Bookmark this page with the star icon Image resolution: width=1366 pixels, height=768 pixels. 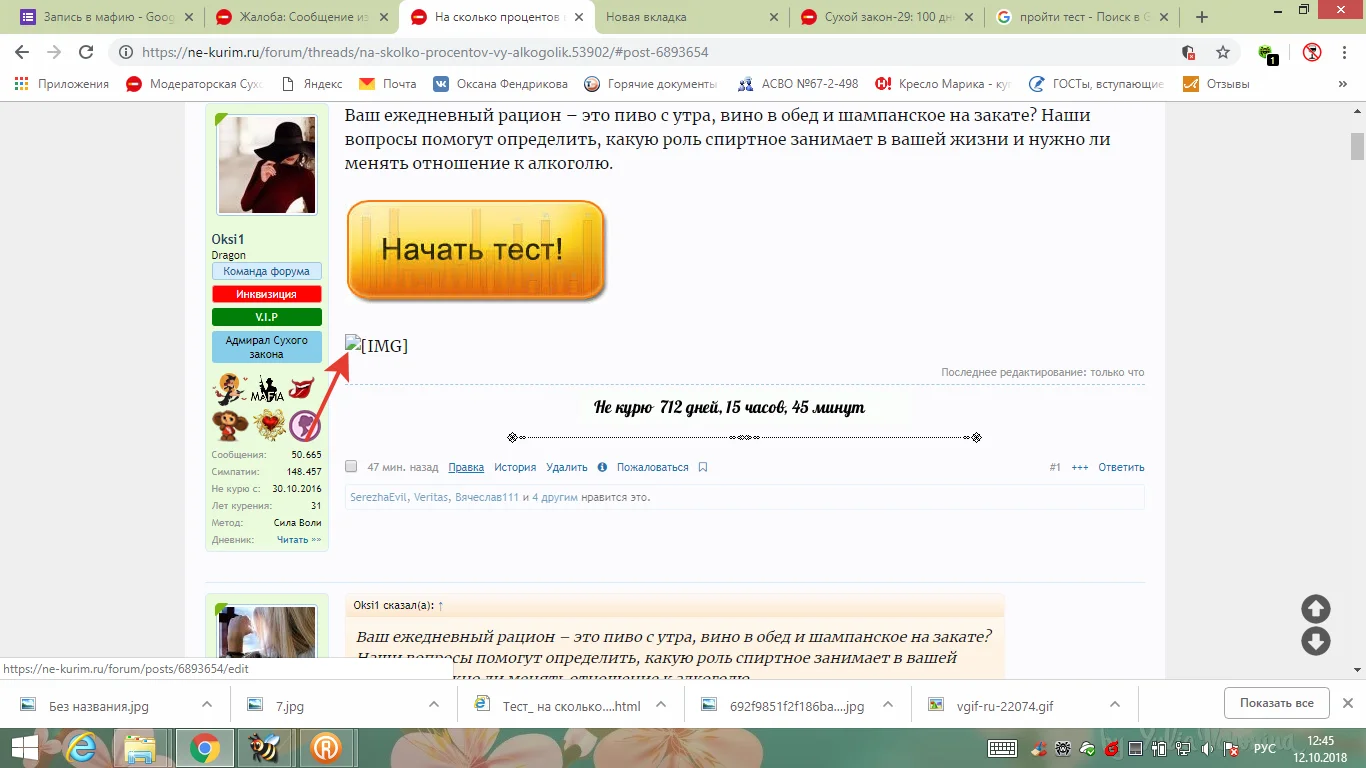coord(1222,52)
